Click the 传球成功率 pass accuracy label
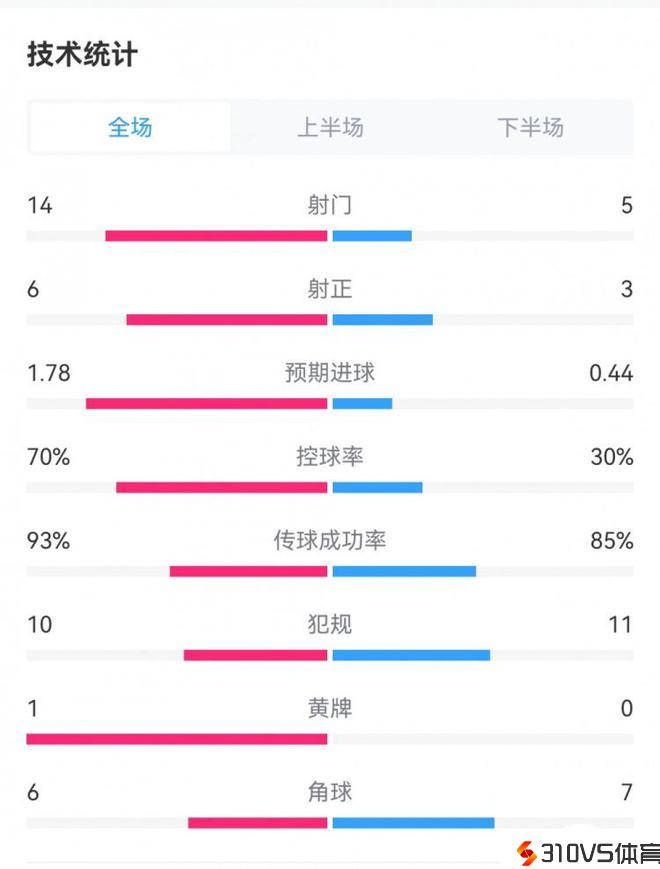The image size is (660, 869). click(330, 541)
